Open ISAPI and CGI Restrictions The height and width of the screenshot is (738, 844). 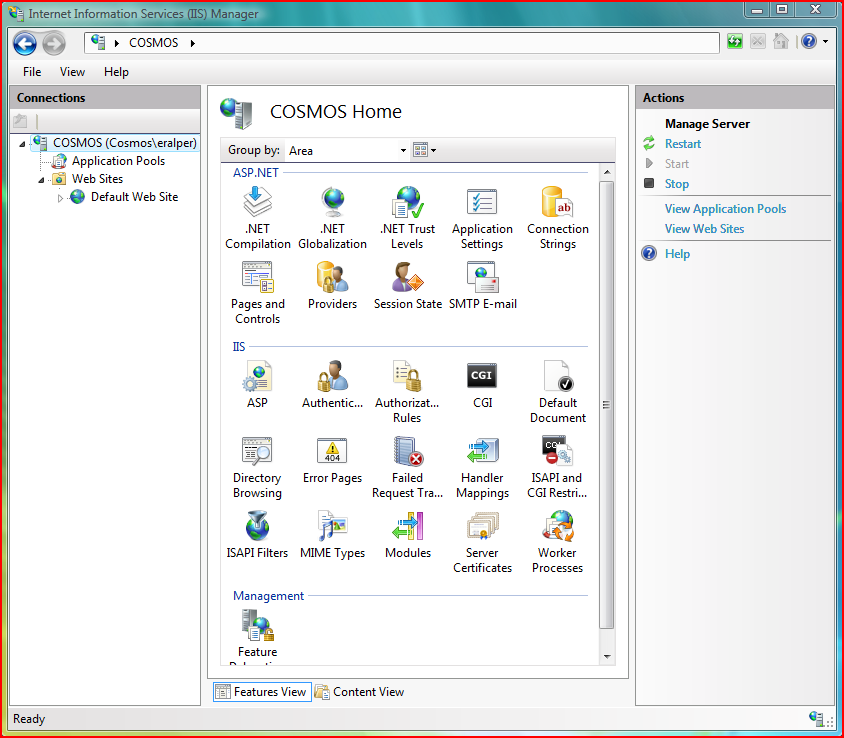558,467
